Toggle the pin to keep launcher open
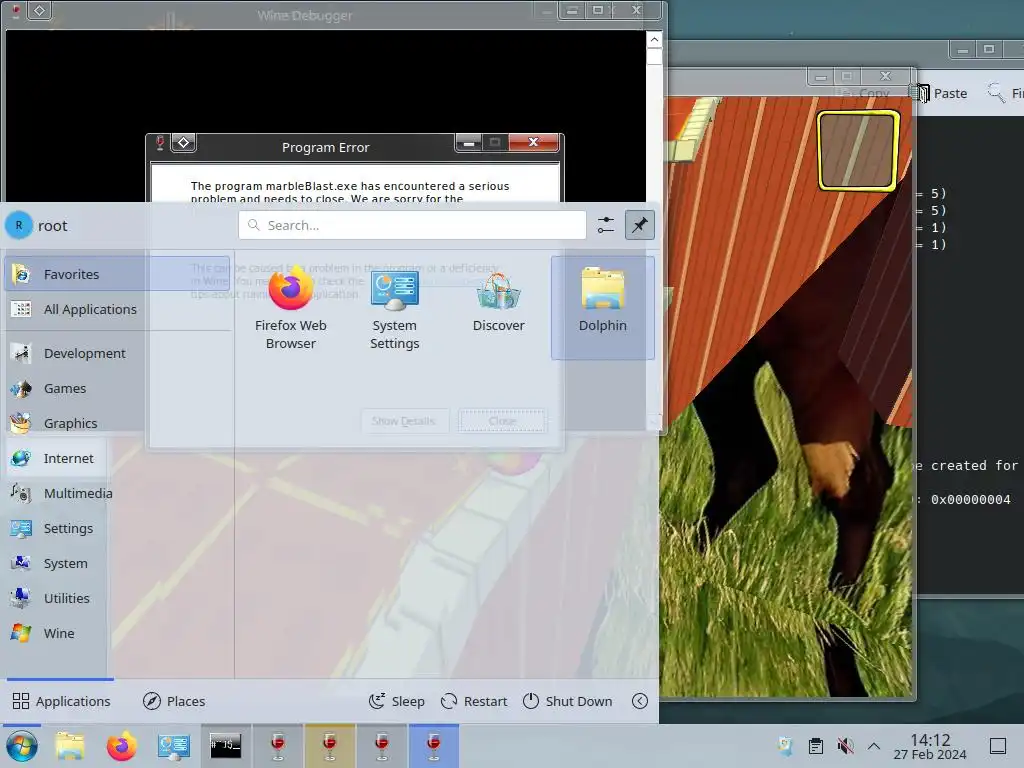The image size is (1024, 768). (639, 225)
